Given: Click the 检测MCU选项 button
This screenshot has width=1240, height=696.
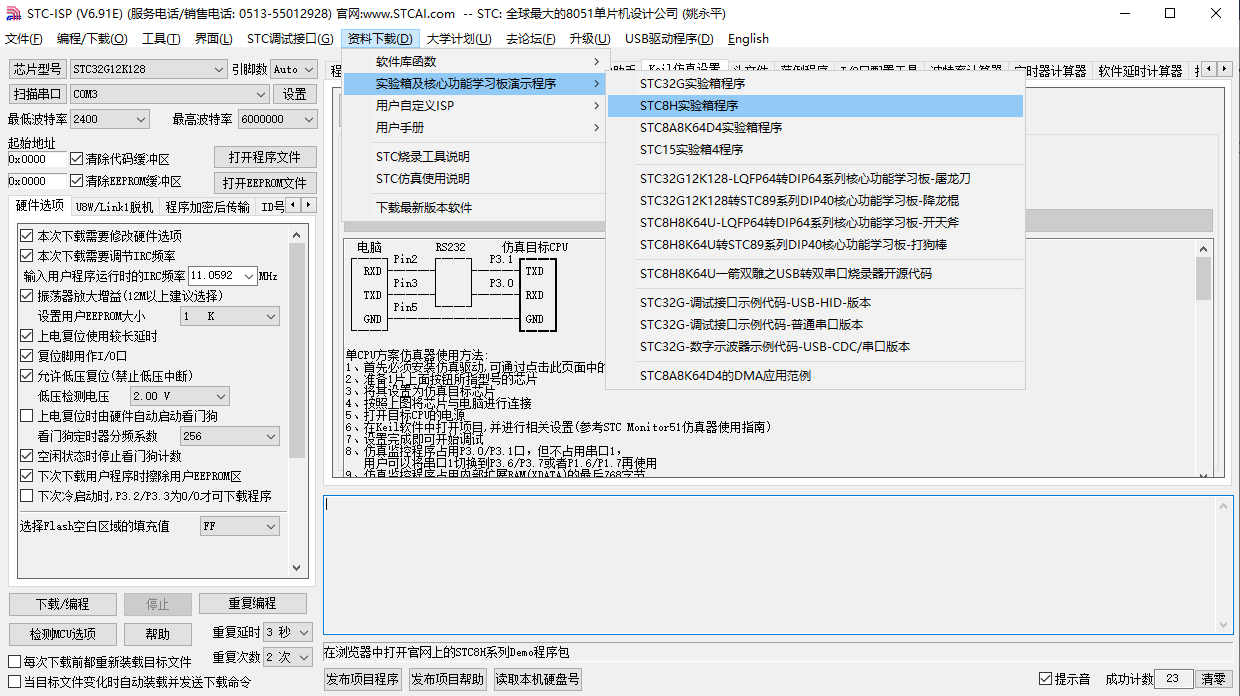Looking at the screenshot, I should [62, 634].
